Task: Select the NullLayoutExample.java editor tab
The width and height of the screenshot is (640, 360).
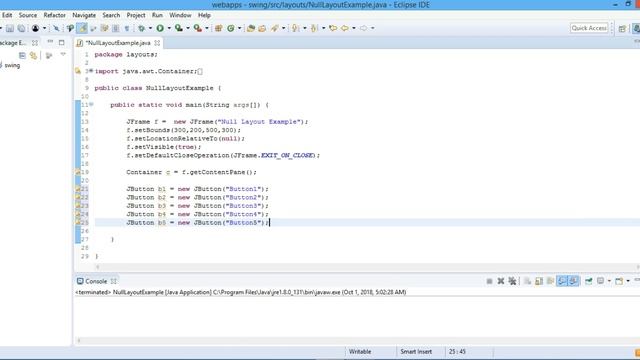Action: pyautogui.click(x=118, y=43)
